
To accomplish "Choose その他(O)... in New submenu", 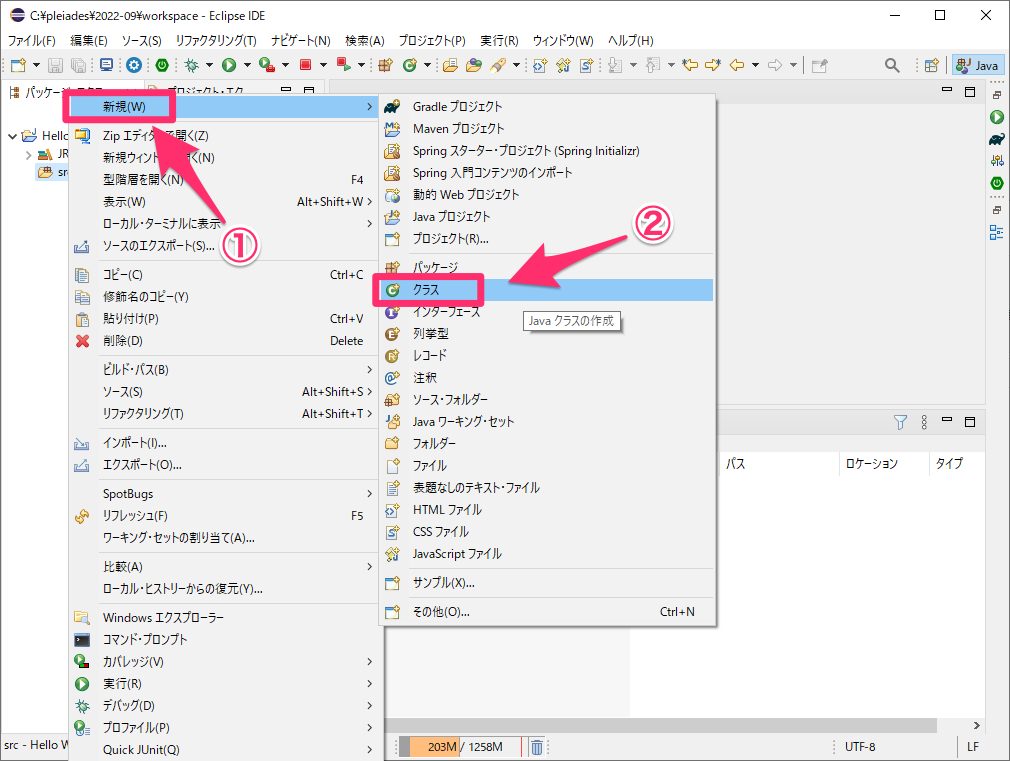I will [x=548, y=612].
